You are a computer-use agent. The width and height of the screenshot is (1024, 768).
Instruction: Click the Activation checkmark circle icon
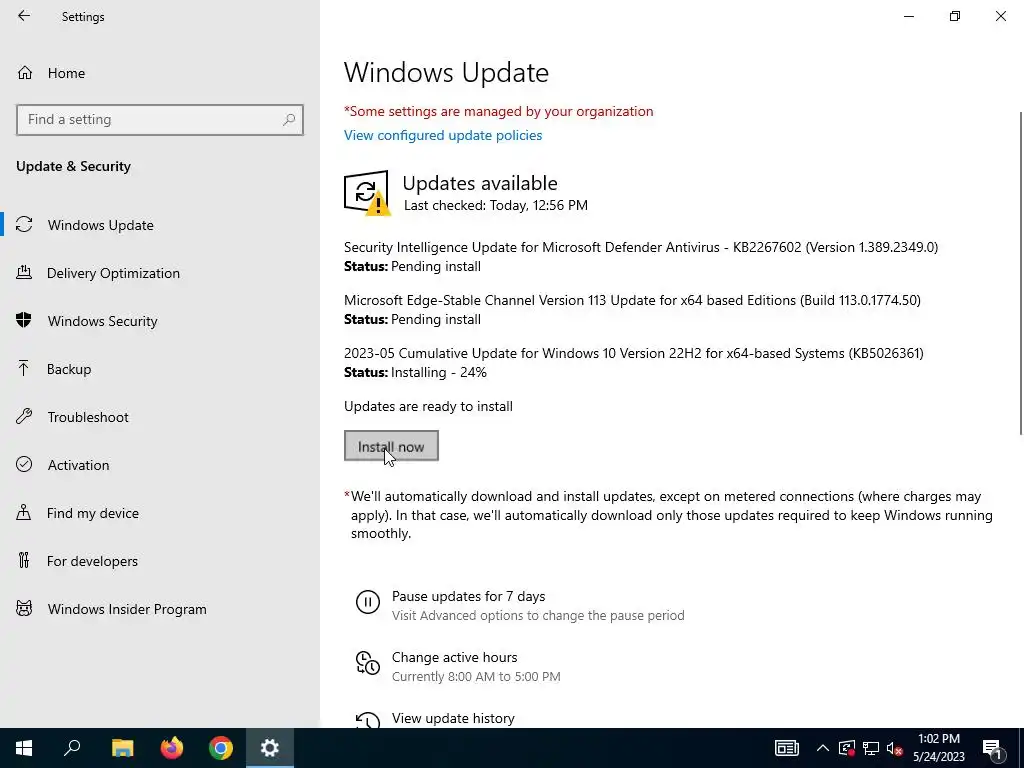pyautogui.click(x=24, y=464)
